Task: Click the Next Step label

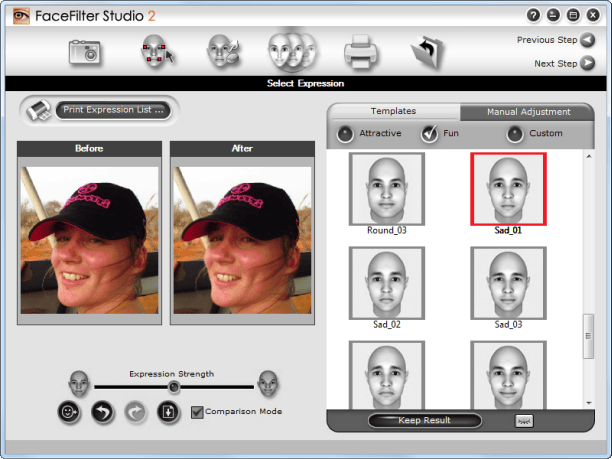Action: coord(555,63)
